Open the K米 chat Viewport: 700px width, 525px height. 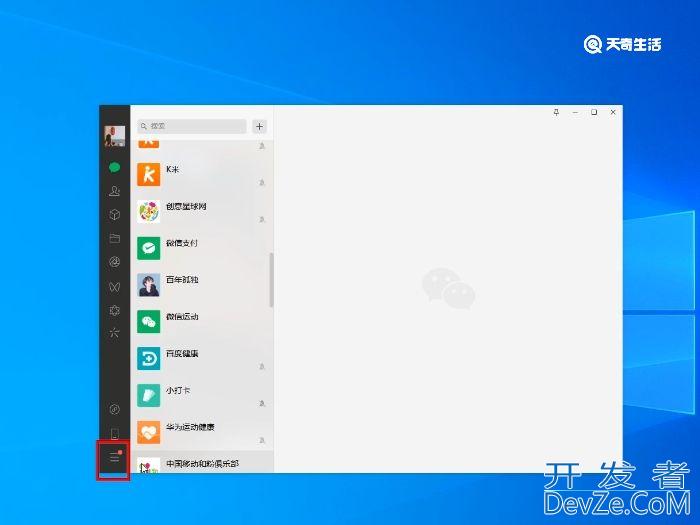click(202, 174)
